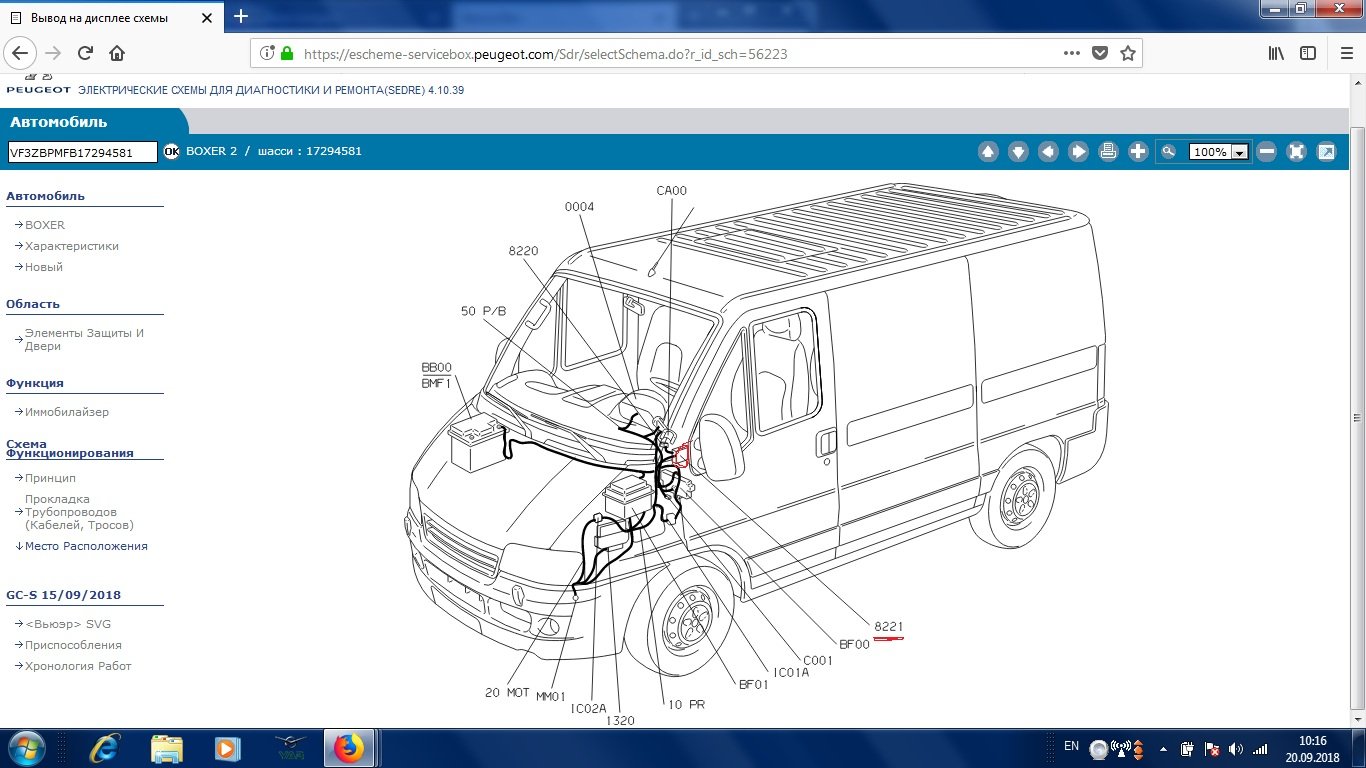Select the Место Расположения menu item

[86, 546]
